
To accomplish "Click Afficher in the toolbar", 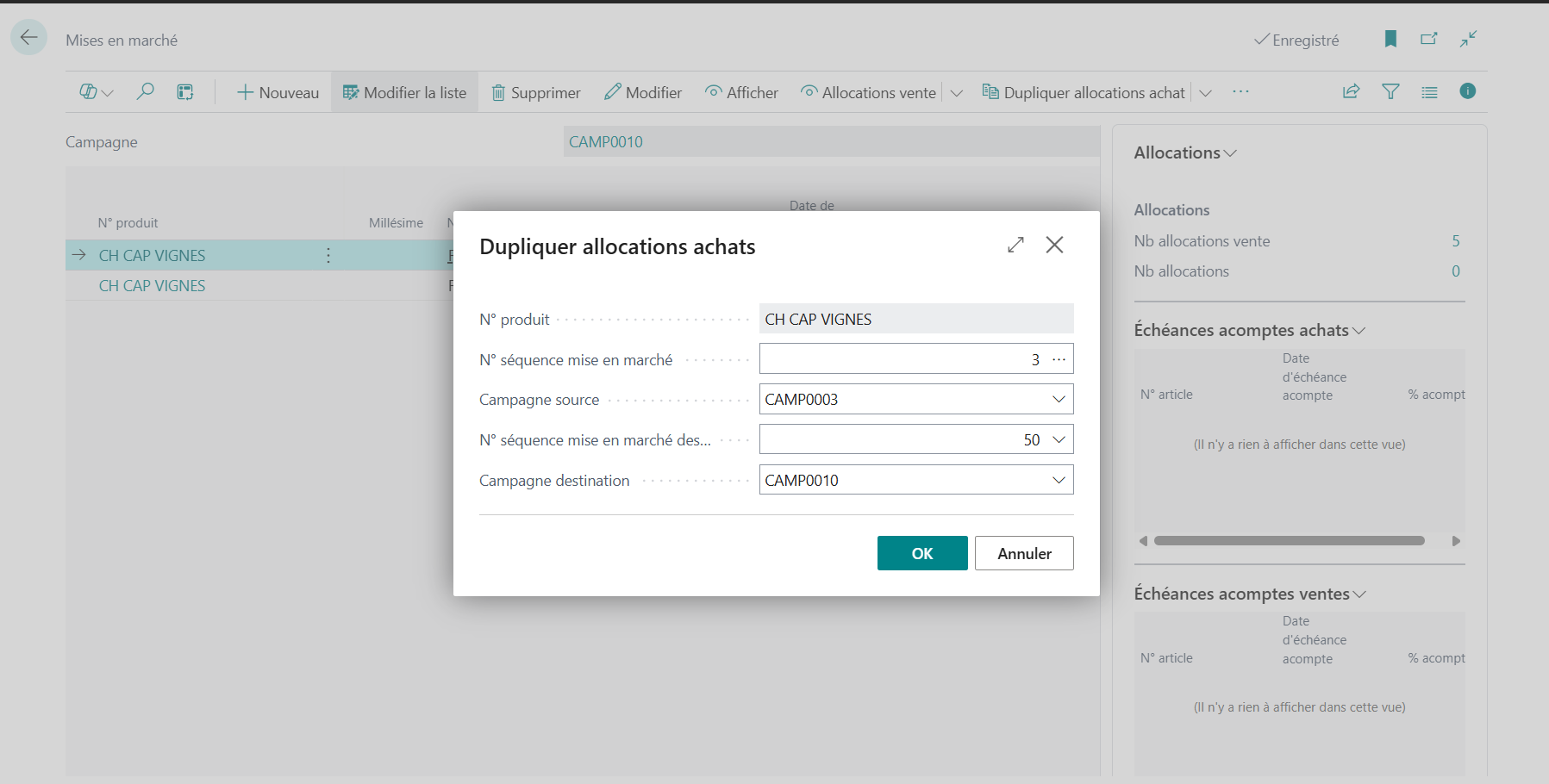I will [x=741, y=92].
